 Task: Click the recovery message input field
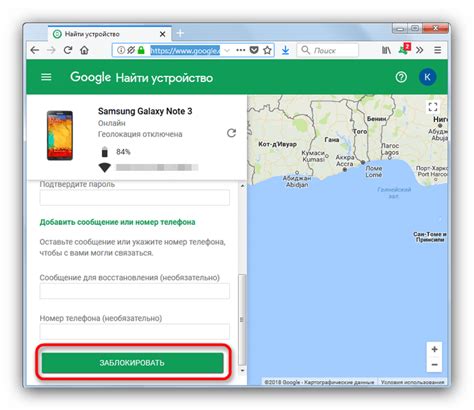pyautogui.click(x=135, y=291)
